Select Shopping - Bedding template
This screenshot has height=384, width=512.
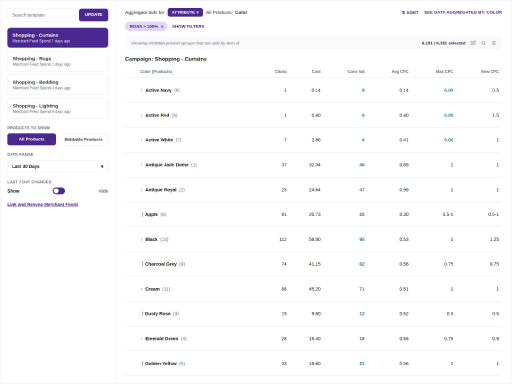58,85
